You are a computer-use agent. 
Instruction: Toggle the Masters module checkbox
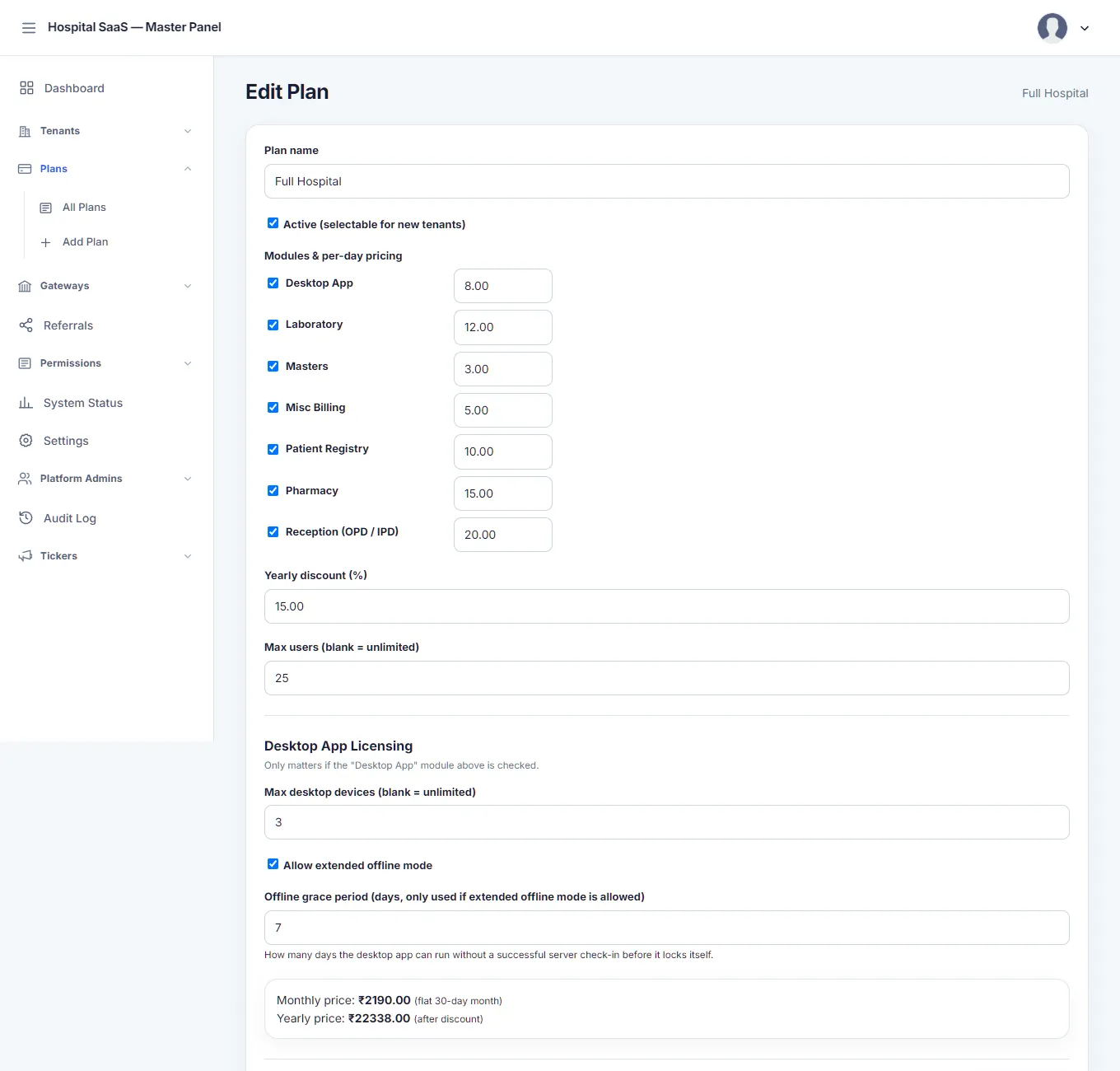pos(273,366)
